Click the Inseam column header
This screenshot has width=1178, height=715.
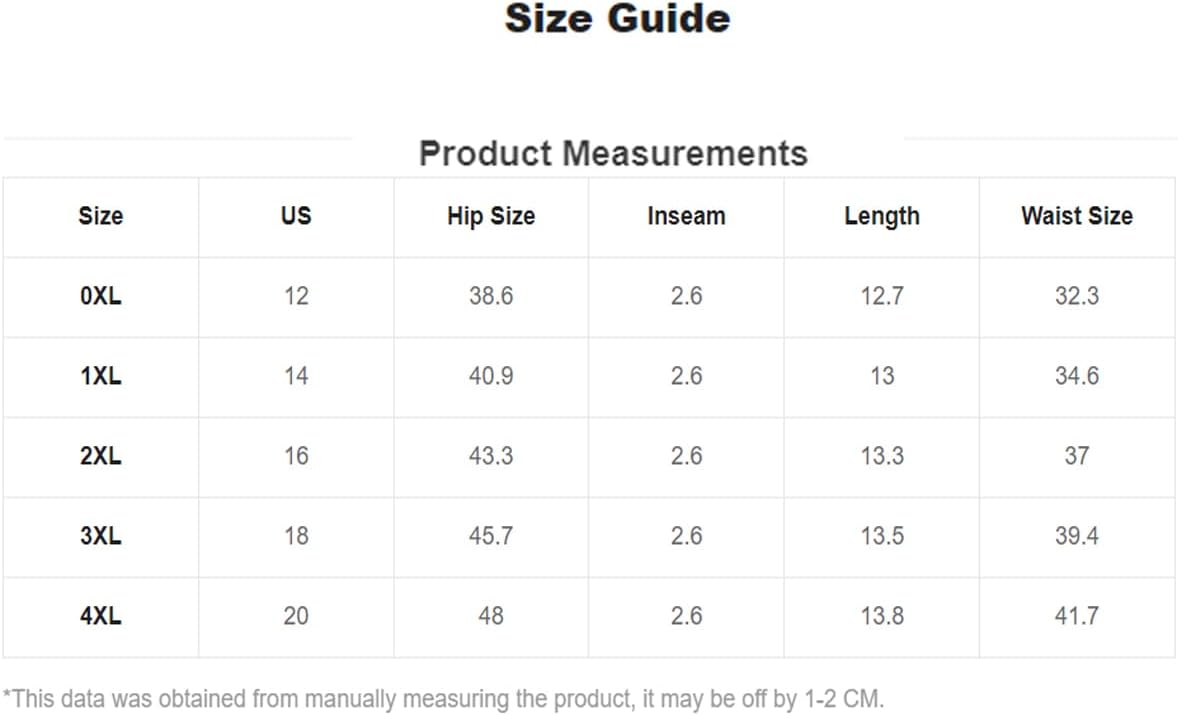pos(687,216)
